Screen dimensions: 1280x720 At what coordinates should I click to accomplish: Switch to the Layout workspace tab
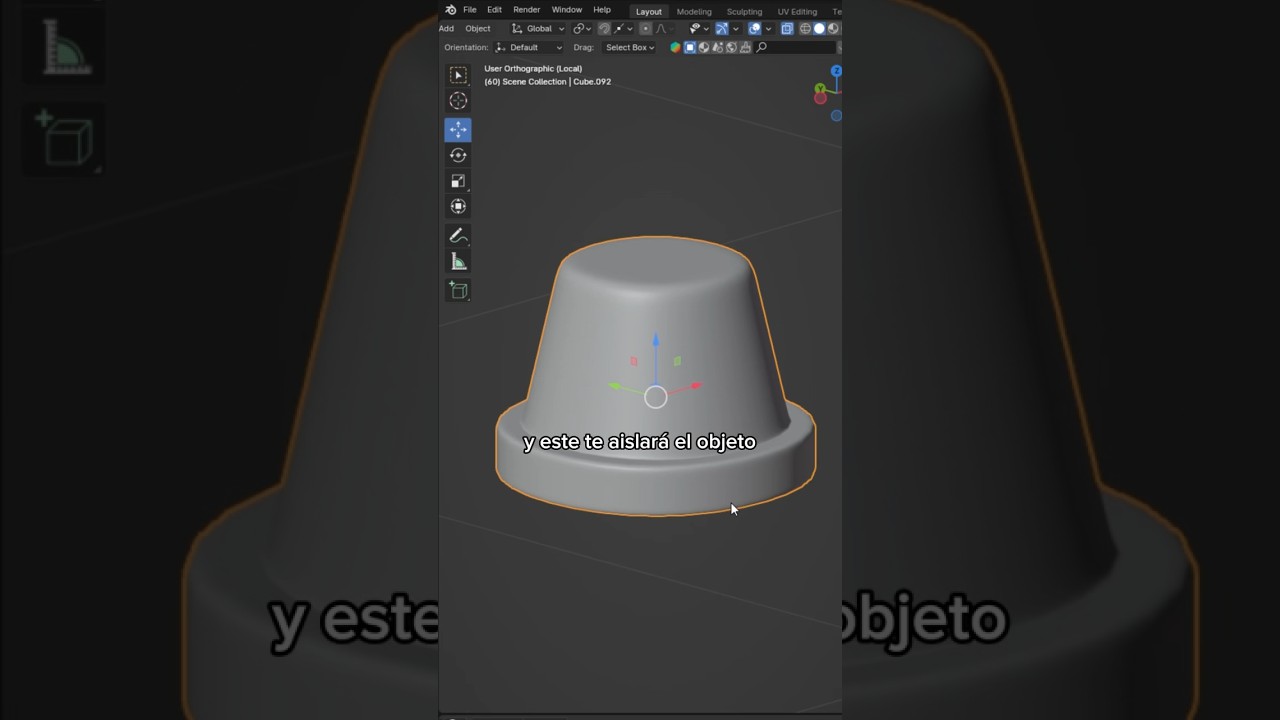(x=649, y=12)
